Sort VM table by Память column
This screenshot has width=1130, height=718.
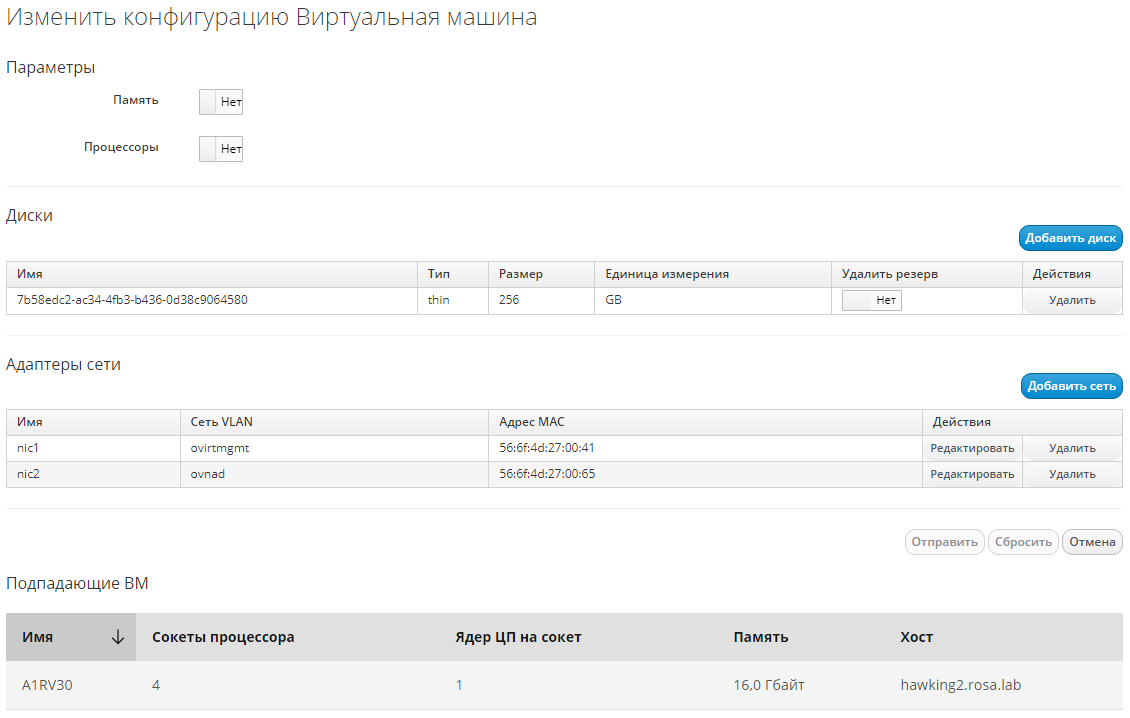(x=761, y=637)
